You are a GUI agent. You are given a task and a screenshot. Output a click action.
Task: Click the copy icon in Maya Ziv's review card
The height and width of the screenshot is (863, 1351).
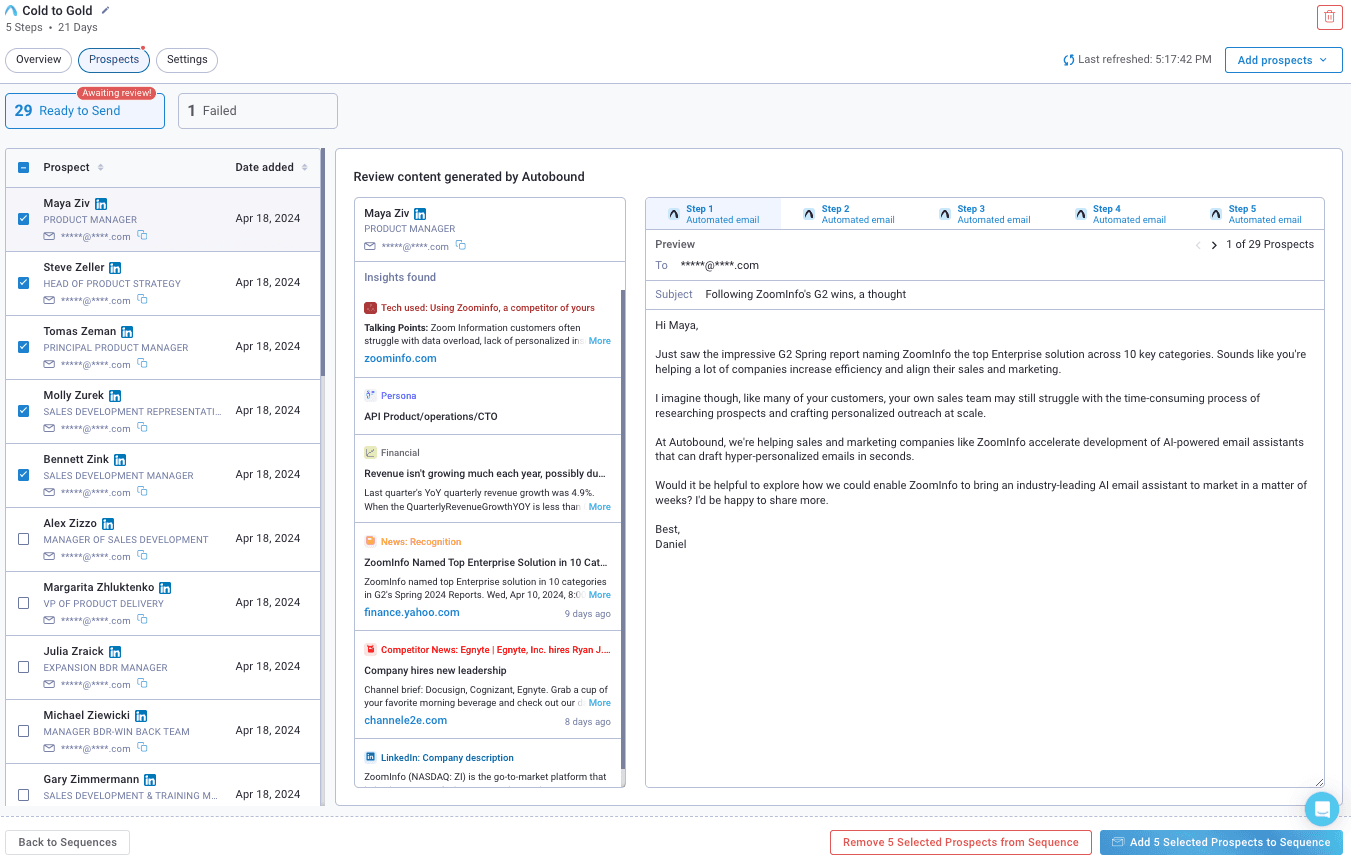point(461,244)
